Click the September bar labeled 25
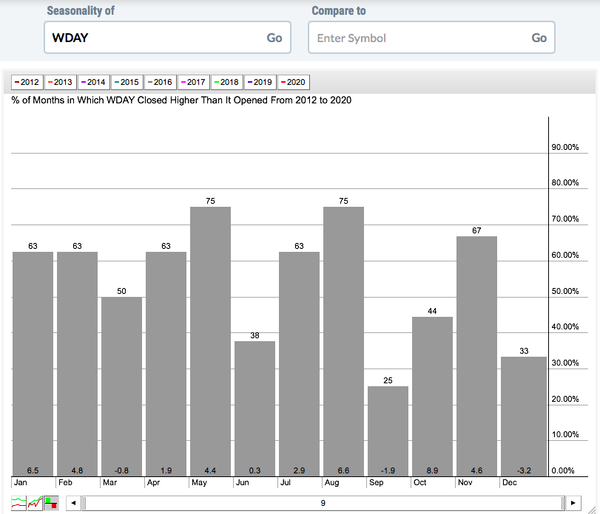This screenshot has height=514, width=600. (x=388, y=430)
